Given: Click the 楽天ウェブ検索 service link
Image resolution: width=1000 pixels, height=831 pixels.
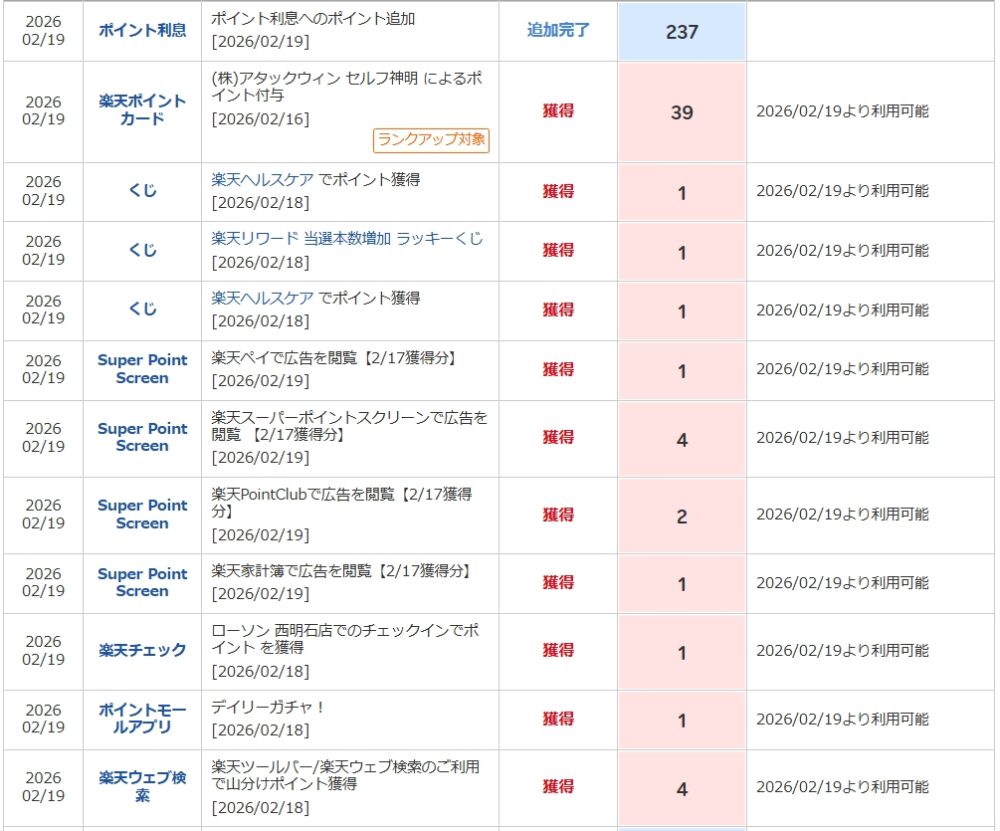Looking at the screenshot, I should pyautogui.click(x=142, y=786).
